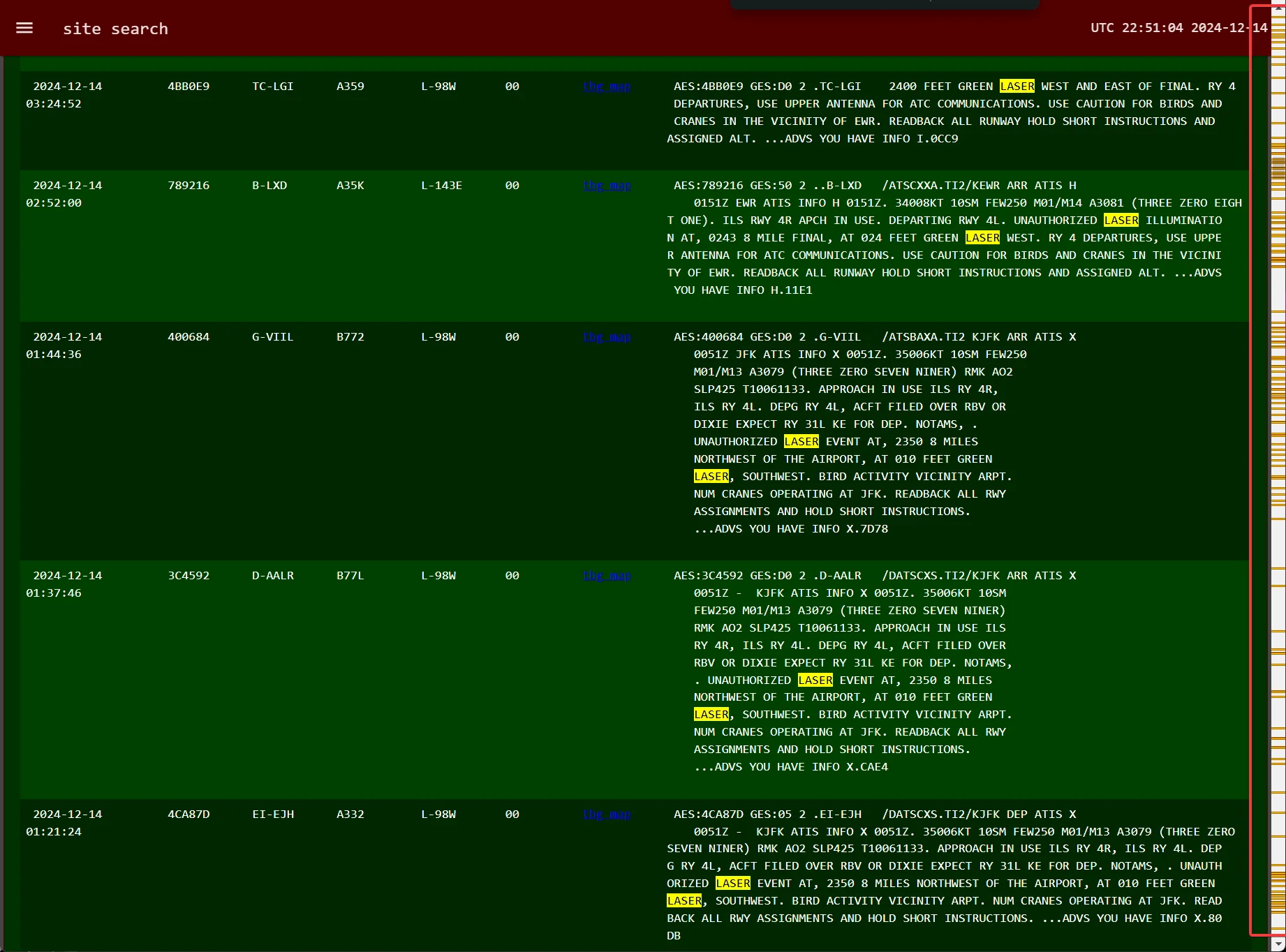The height and width of the screenshot is (952, 1286).
Task: Open the hamburger menu
Action: click(24, 28)
